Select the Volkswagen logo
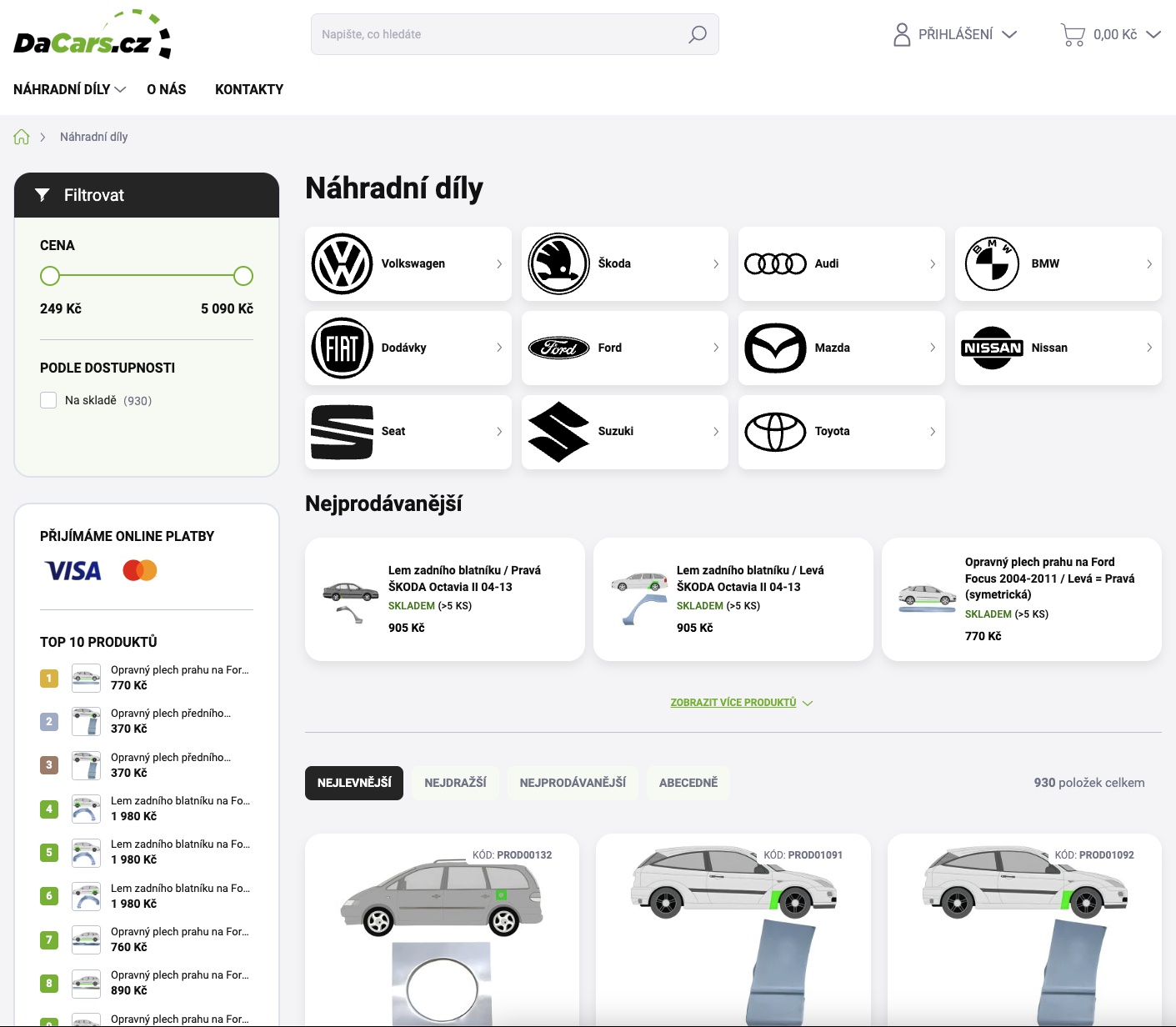The height and width of the screenshot is (1027, 1176). [342, 263]
